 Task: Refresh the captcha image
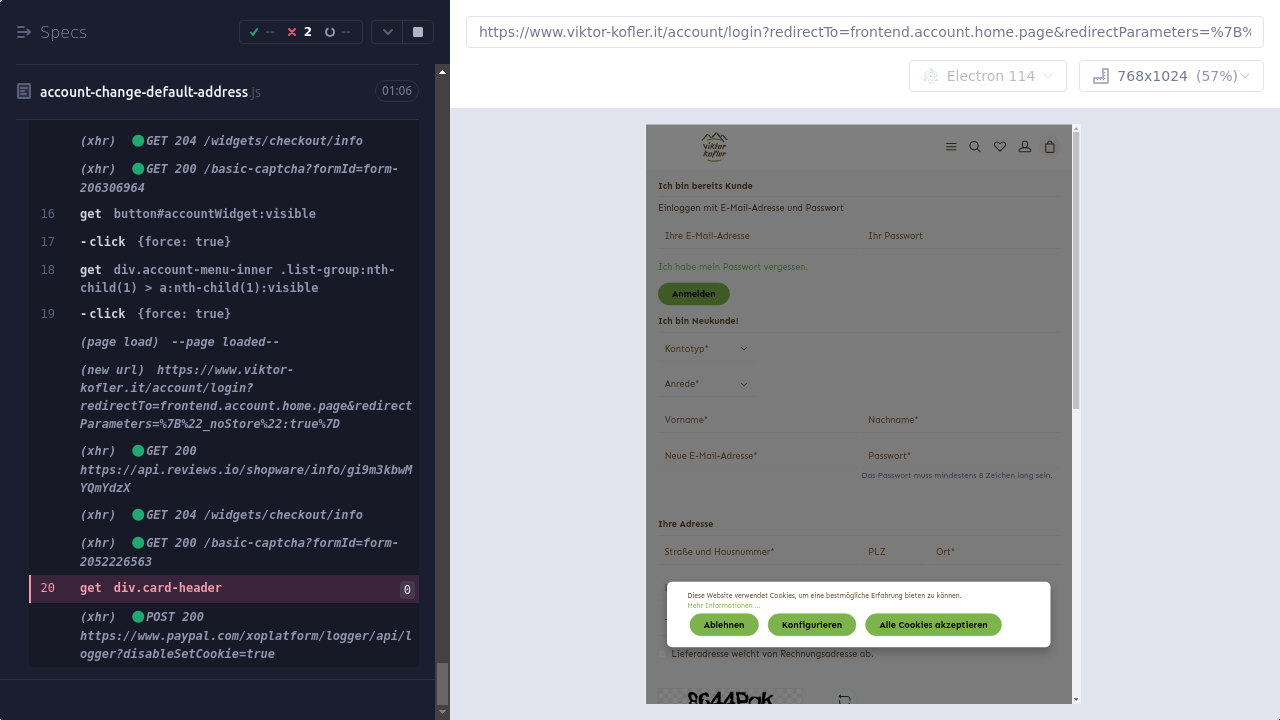(844, 700)
